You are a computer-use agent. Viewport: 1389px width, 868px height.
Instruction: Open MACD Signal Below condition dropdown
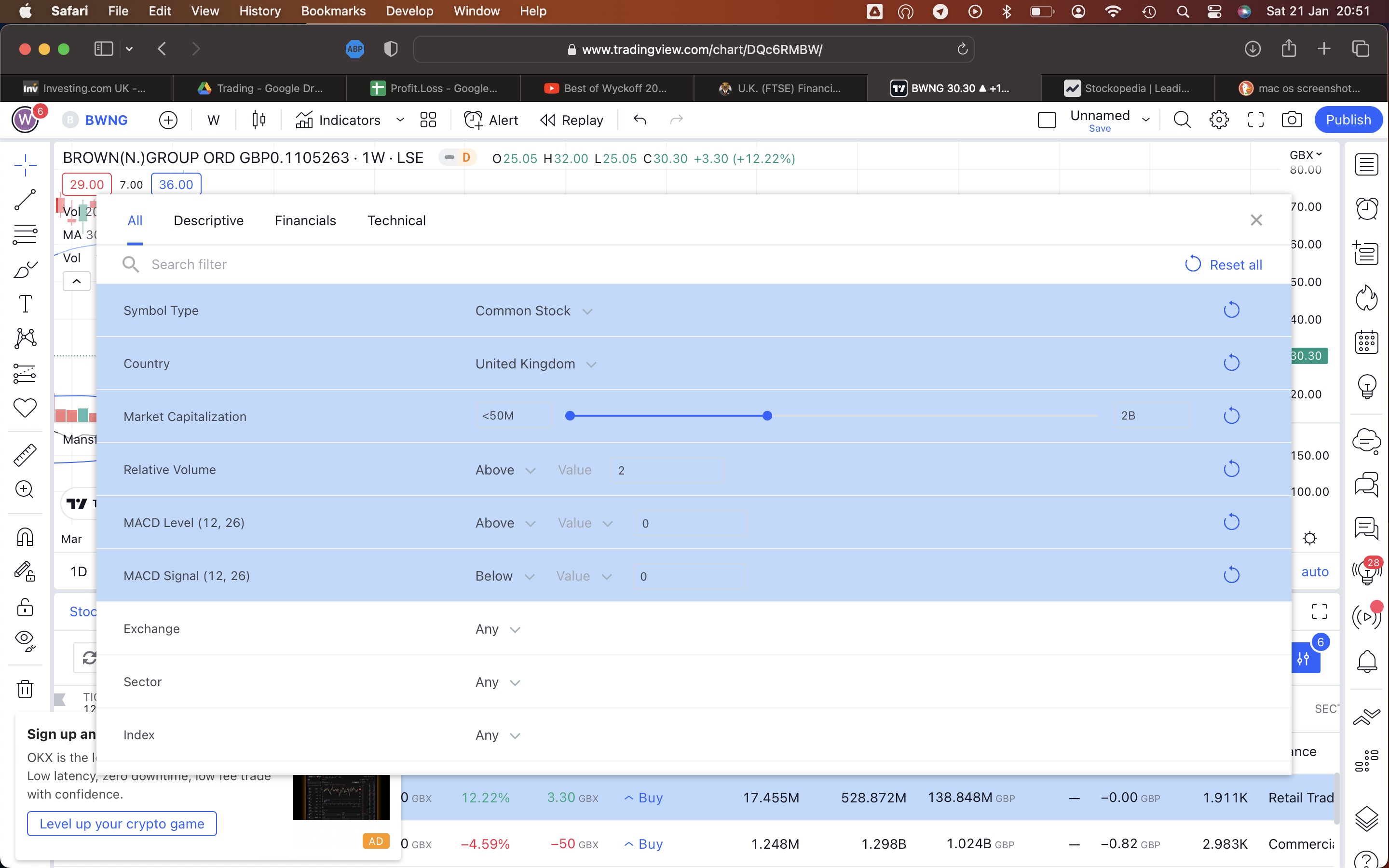[x=504, y=576]
